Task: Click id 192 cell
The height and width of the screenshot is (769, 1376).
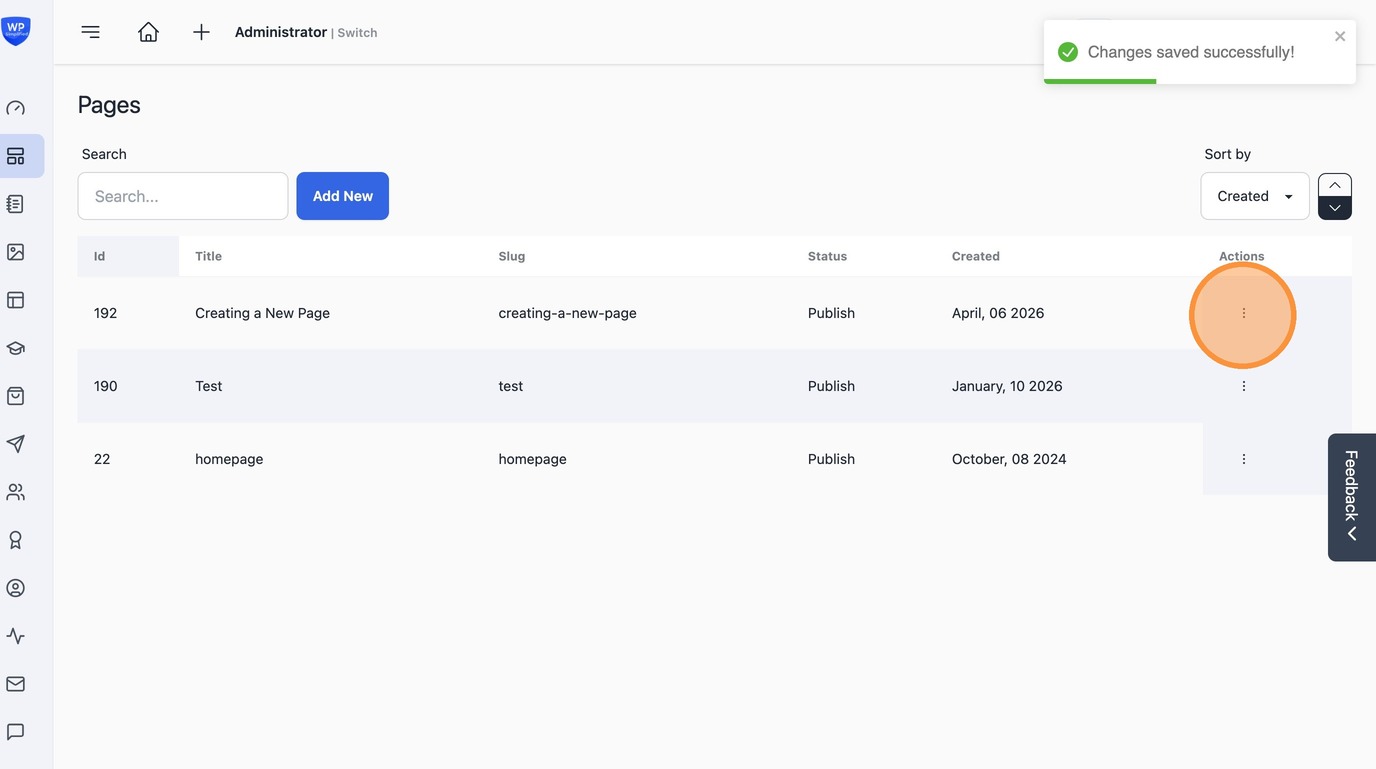Action: 105,313
